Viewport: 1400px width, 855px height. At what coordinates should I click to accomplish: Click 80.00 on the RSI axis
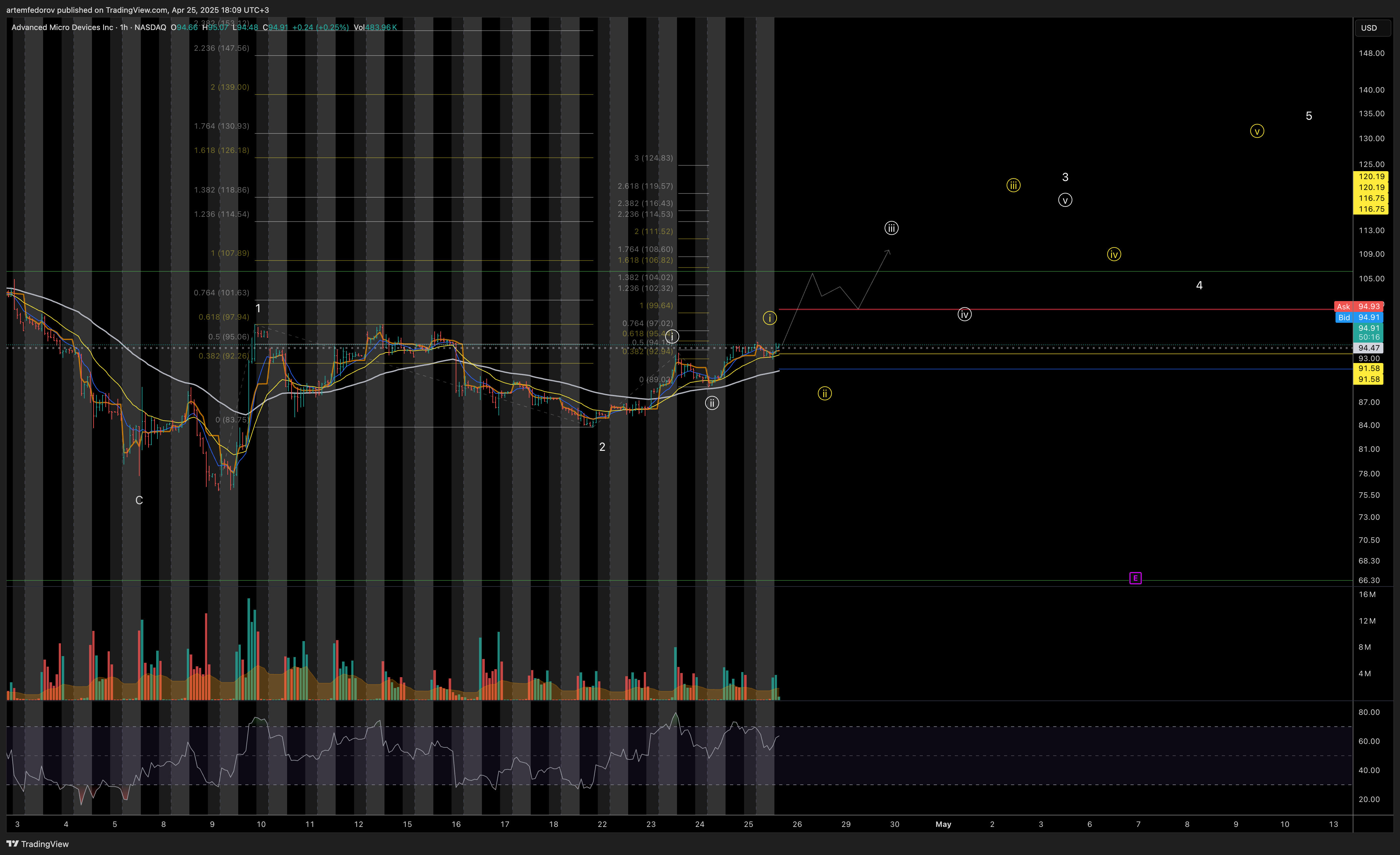pyautogui.click(x=1369, y=712)
